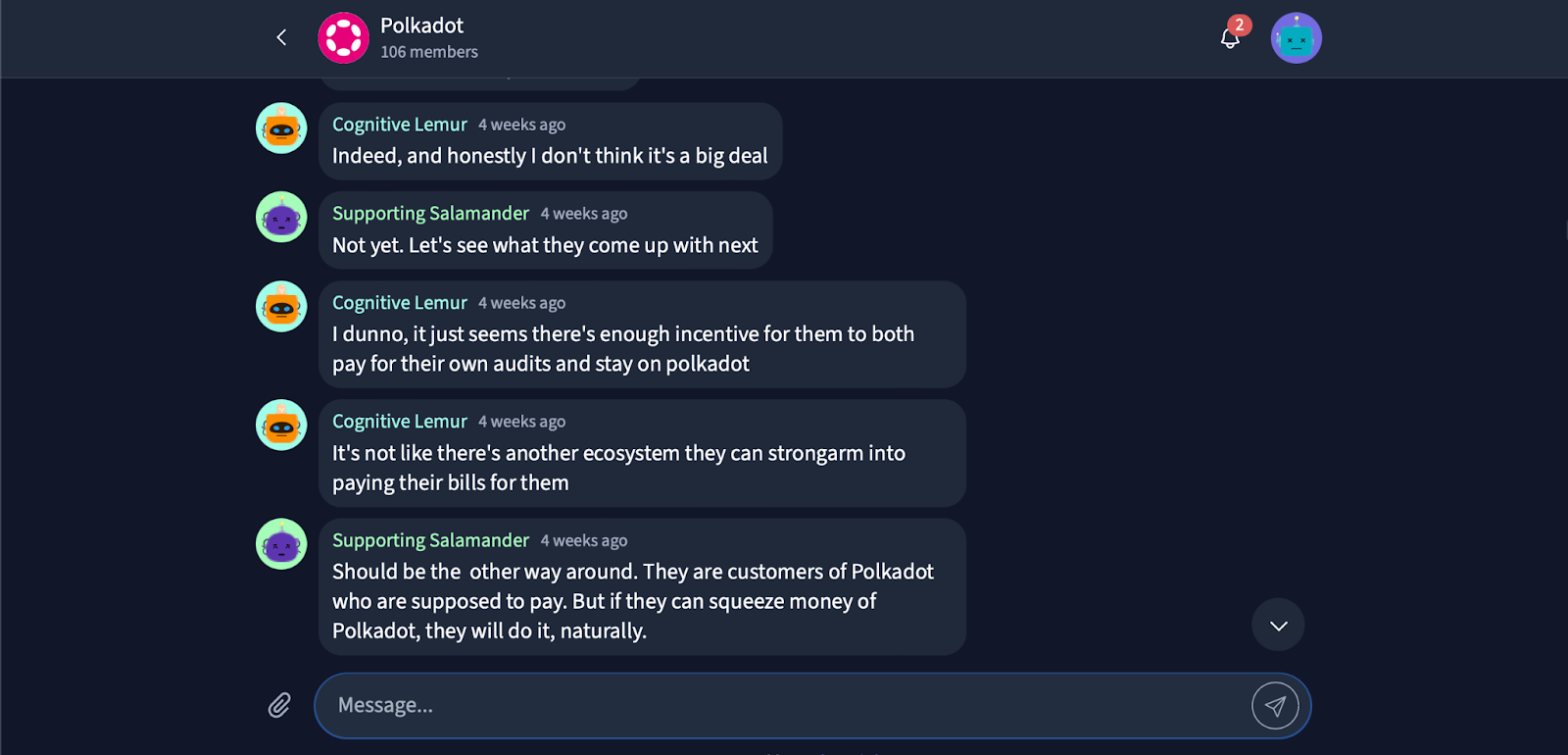Click Supporting Salamander's avatar beside 'Not yet' message
Screen dimensions: 1568x755
(x=281, y=217)
